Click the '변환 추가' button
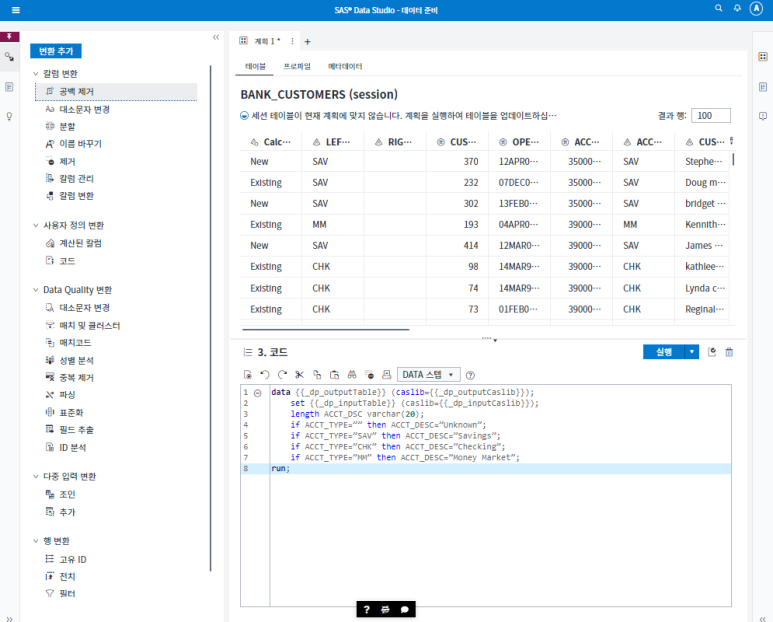Viewport: 773px width, 622px height. tap(56, 51)
